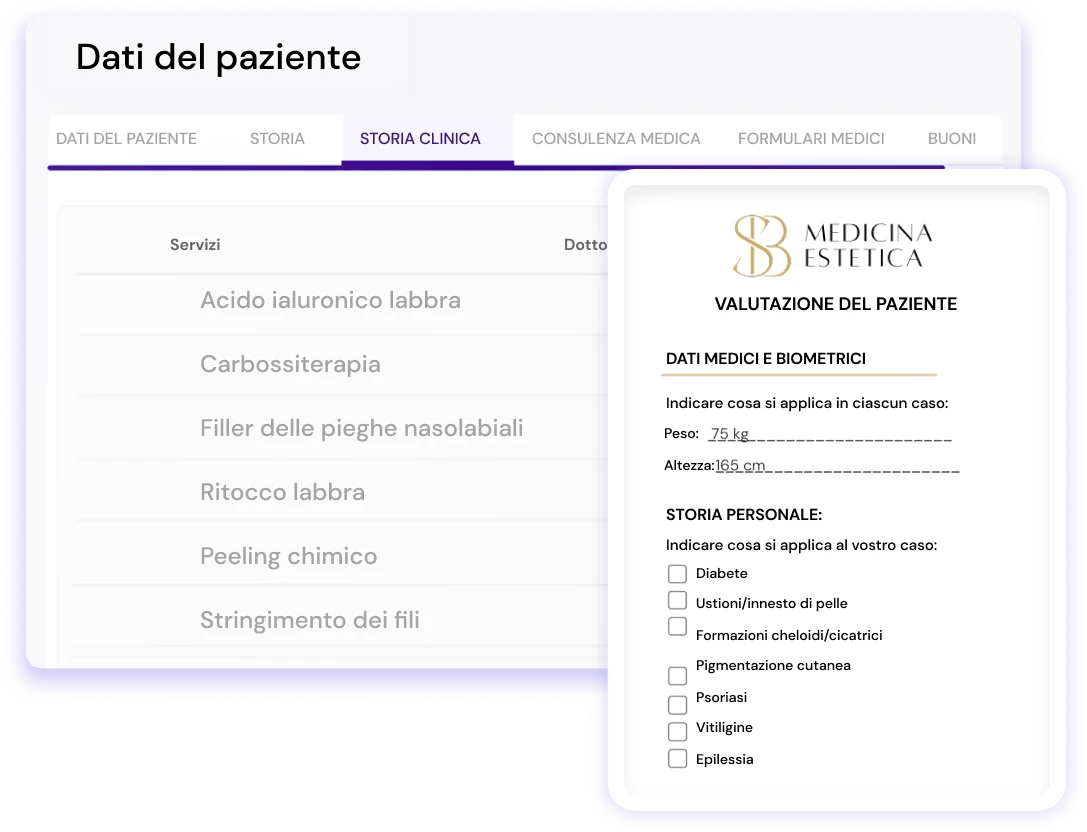1087x832 pixels.
Task: Select the Carbossiterapia service row
Action: click(x=341, y=365)
